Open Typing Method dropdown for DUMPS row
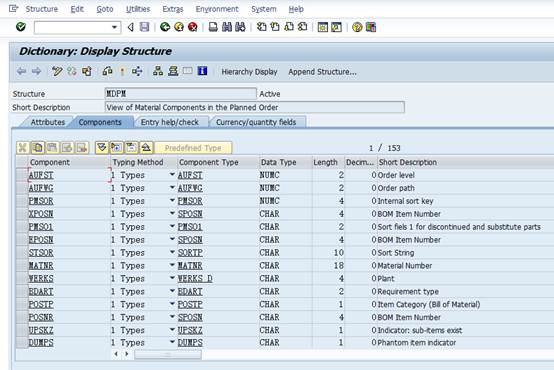 point(172,342)
